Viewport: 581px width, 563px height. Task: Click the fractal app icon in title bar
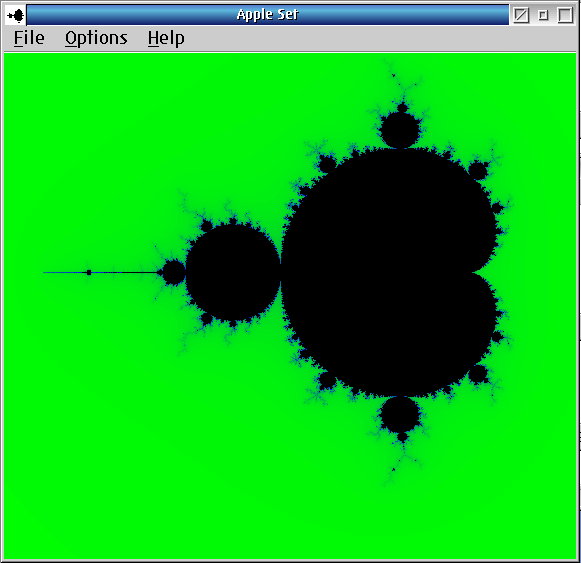click(x=16, y=15)
